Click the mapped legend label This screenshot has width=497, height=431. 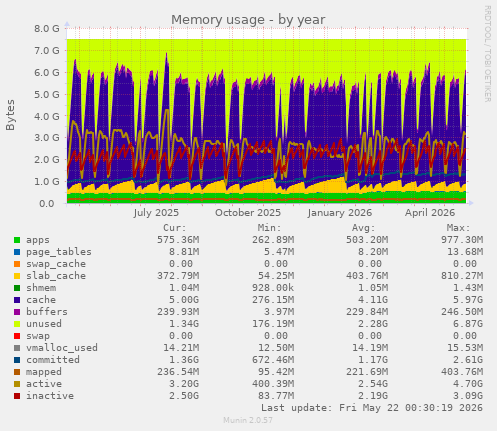[x=44, y=372]
